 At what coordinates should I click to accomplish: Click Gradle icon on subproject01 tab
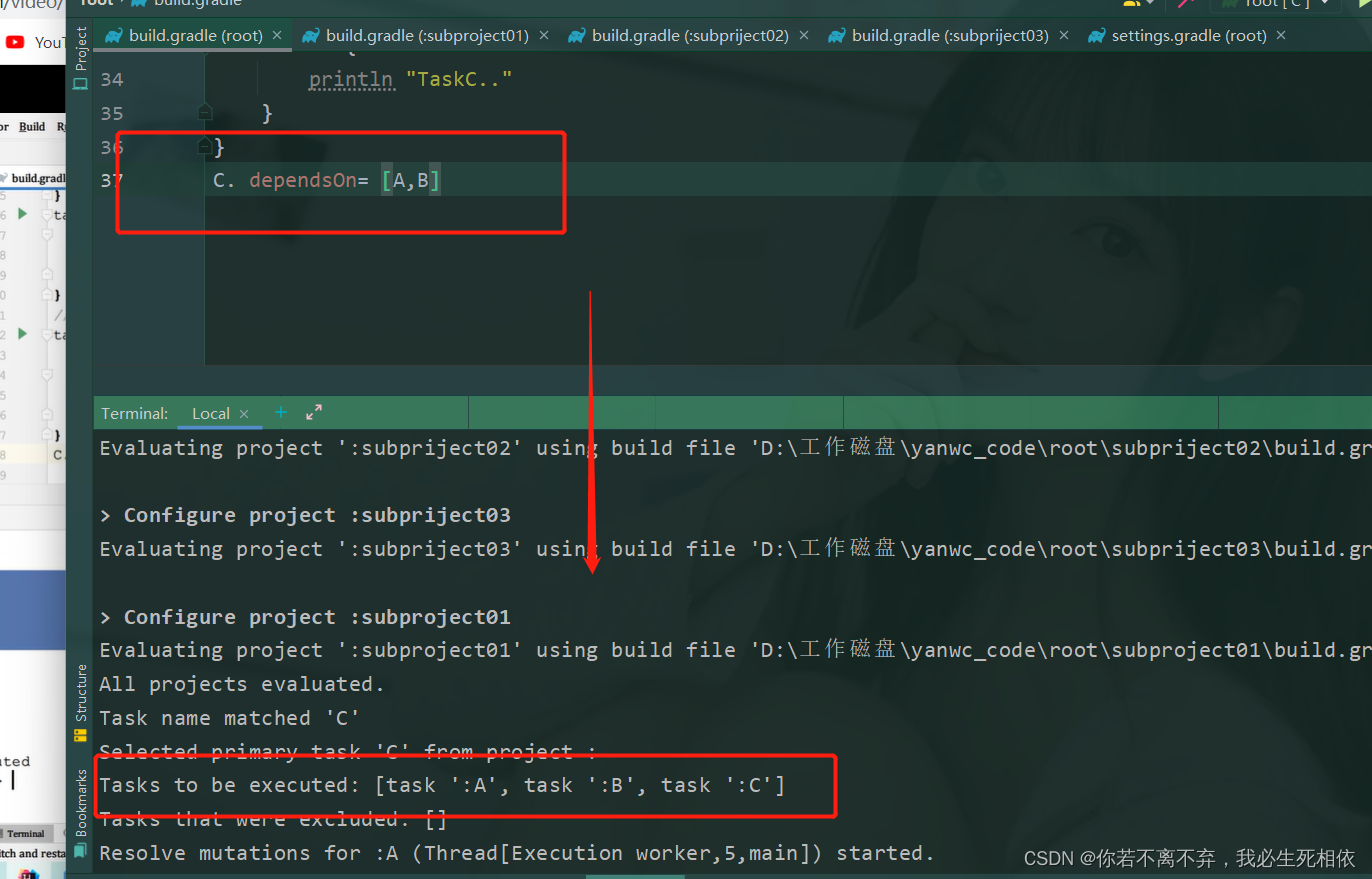click(x=311, y=36)
